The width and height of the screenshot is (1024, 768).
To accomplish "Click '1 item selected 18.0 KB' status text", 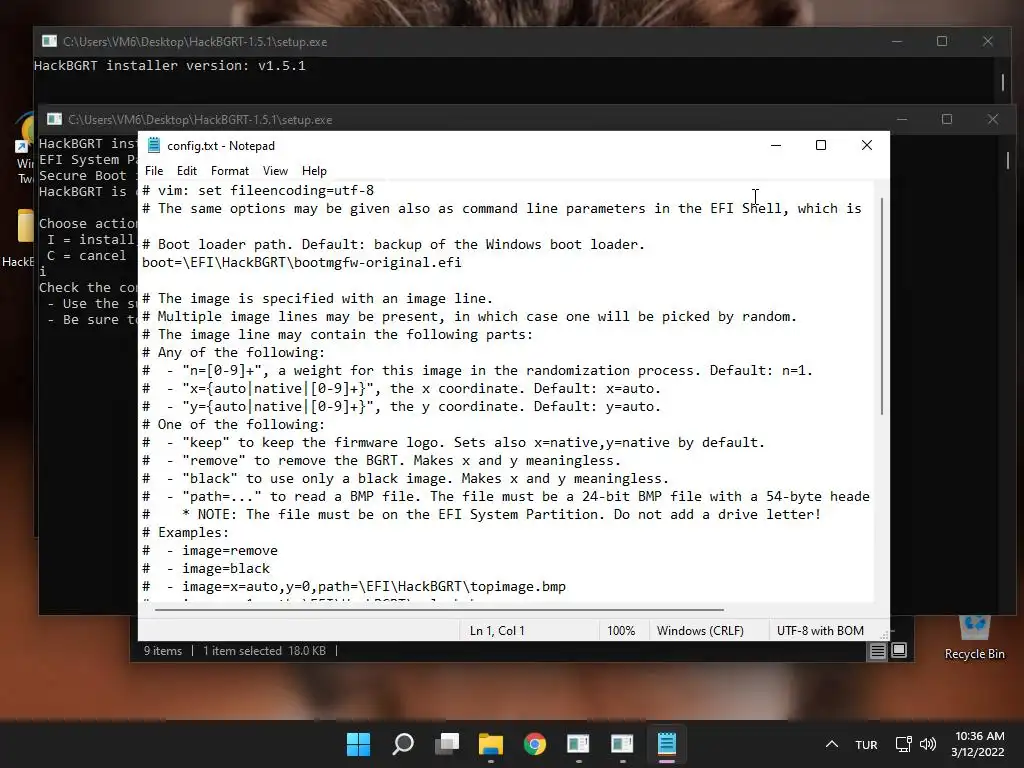I will click(264, 650).
